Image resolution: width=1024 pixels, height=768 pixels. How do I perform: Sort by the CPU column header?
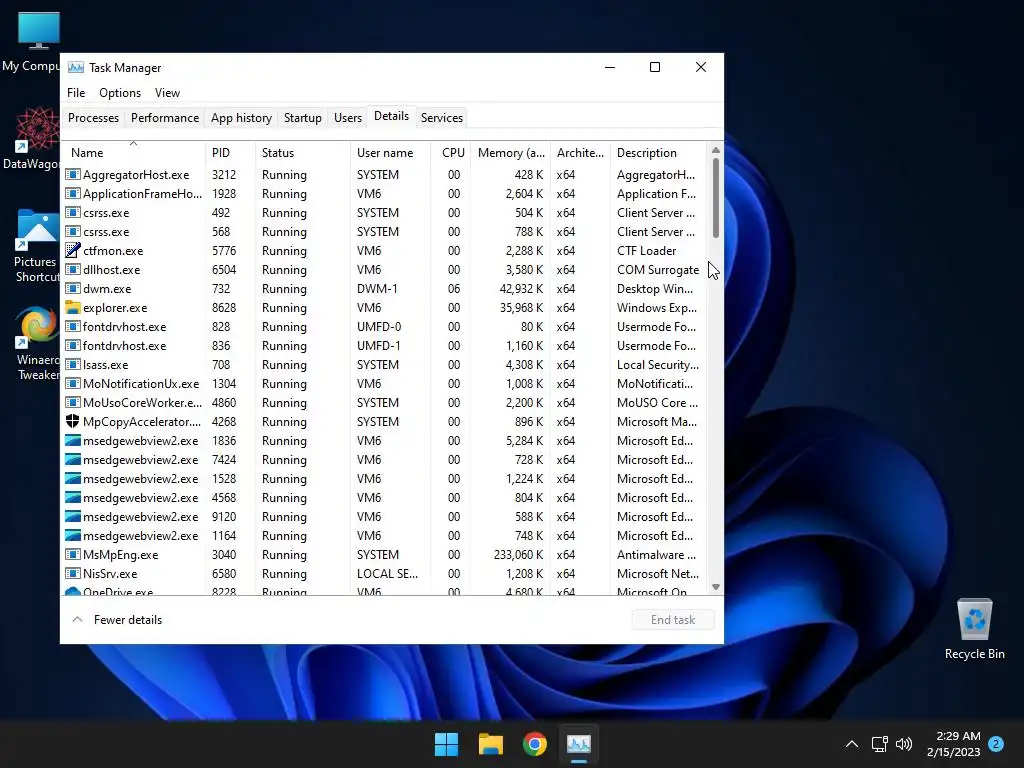[x=451, y=153]
